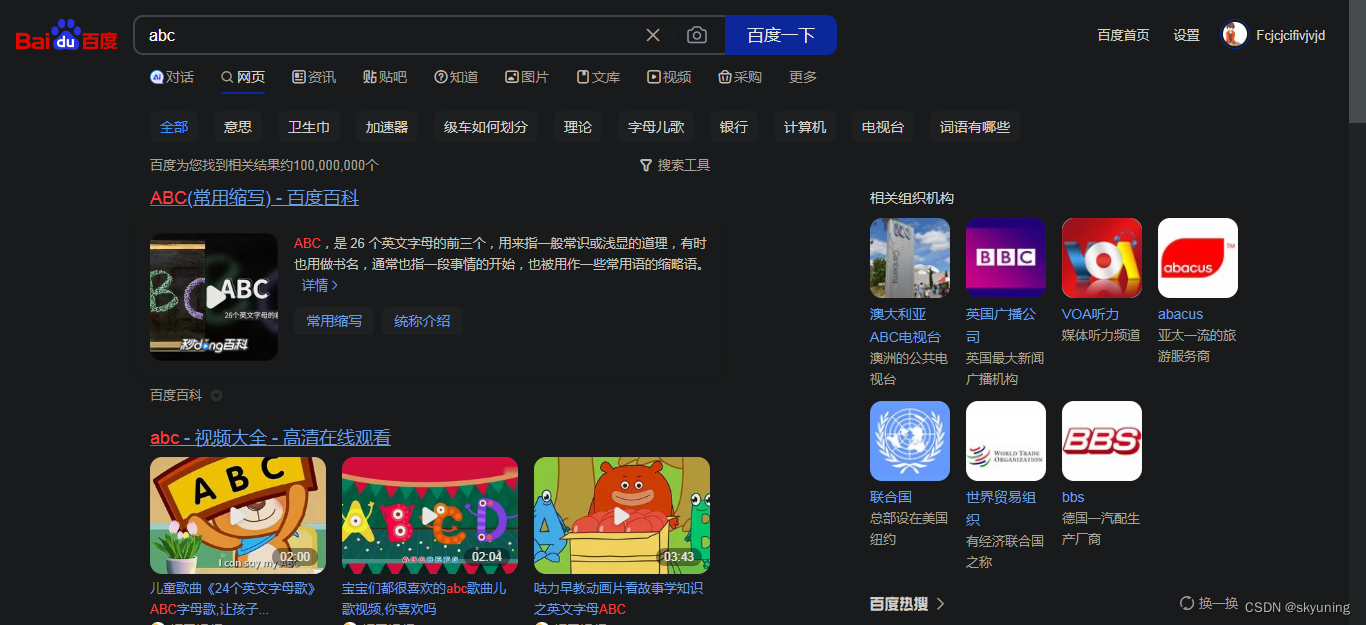Image resolution: width=1366 pixels, height=625 pixels.
Task: Open image search via camera icon
Action: click(697, 35)
